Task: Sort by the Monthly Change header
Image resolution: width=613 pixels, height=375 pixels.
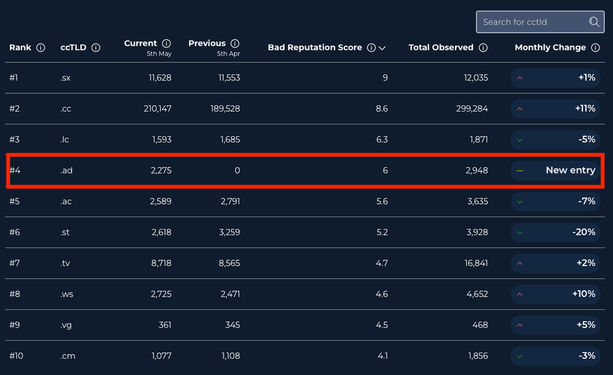Action: pyautogui.click(x=550, y=47)
